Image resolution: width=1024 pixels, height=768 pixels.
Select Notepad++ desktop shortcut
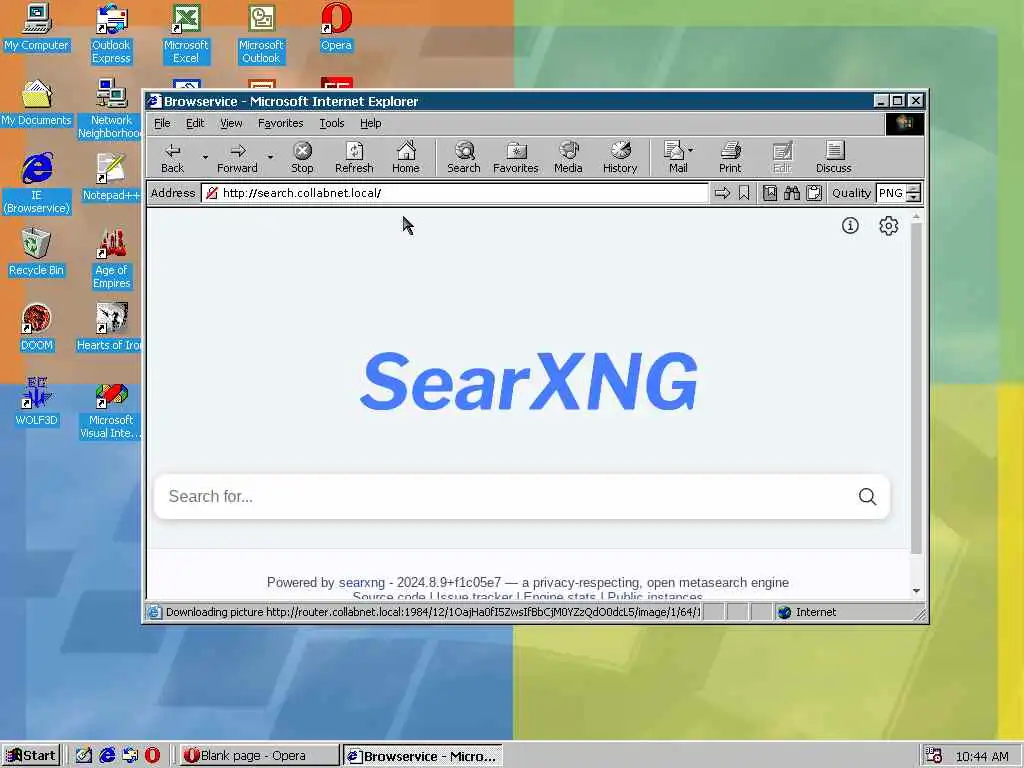coord(111,178)
